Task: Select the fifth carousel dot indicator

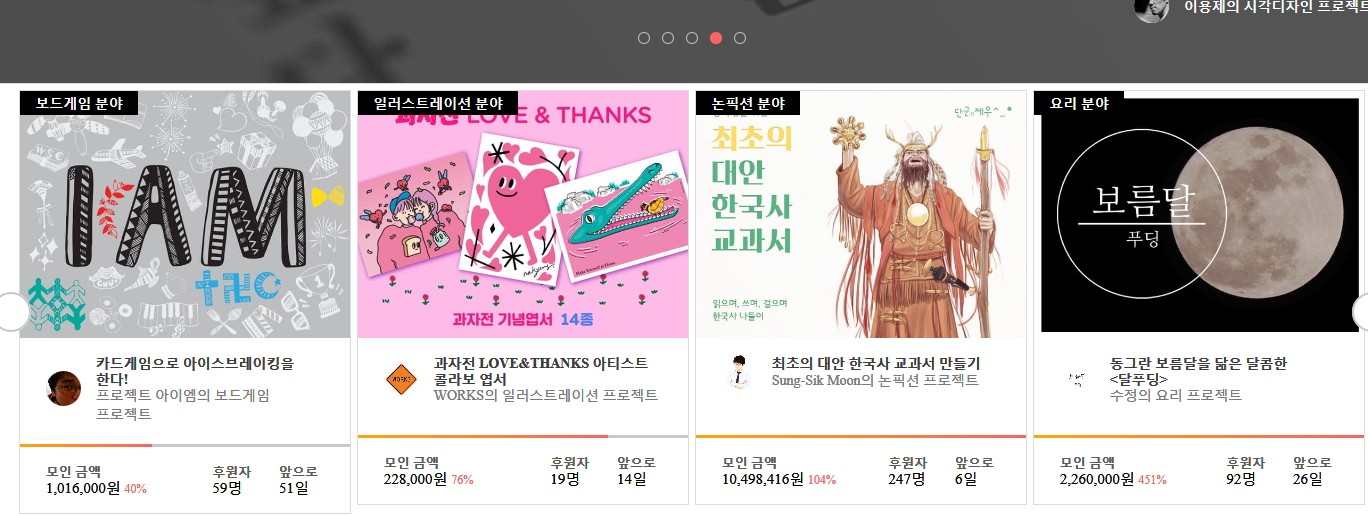Action: coord(740,38)
